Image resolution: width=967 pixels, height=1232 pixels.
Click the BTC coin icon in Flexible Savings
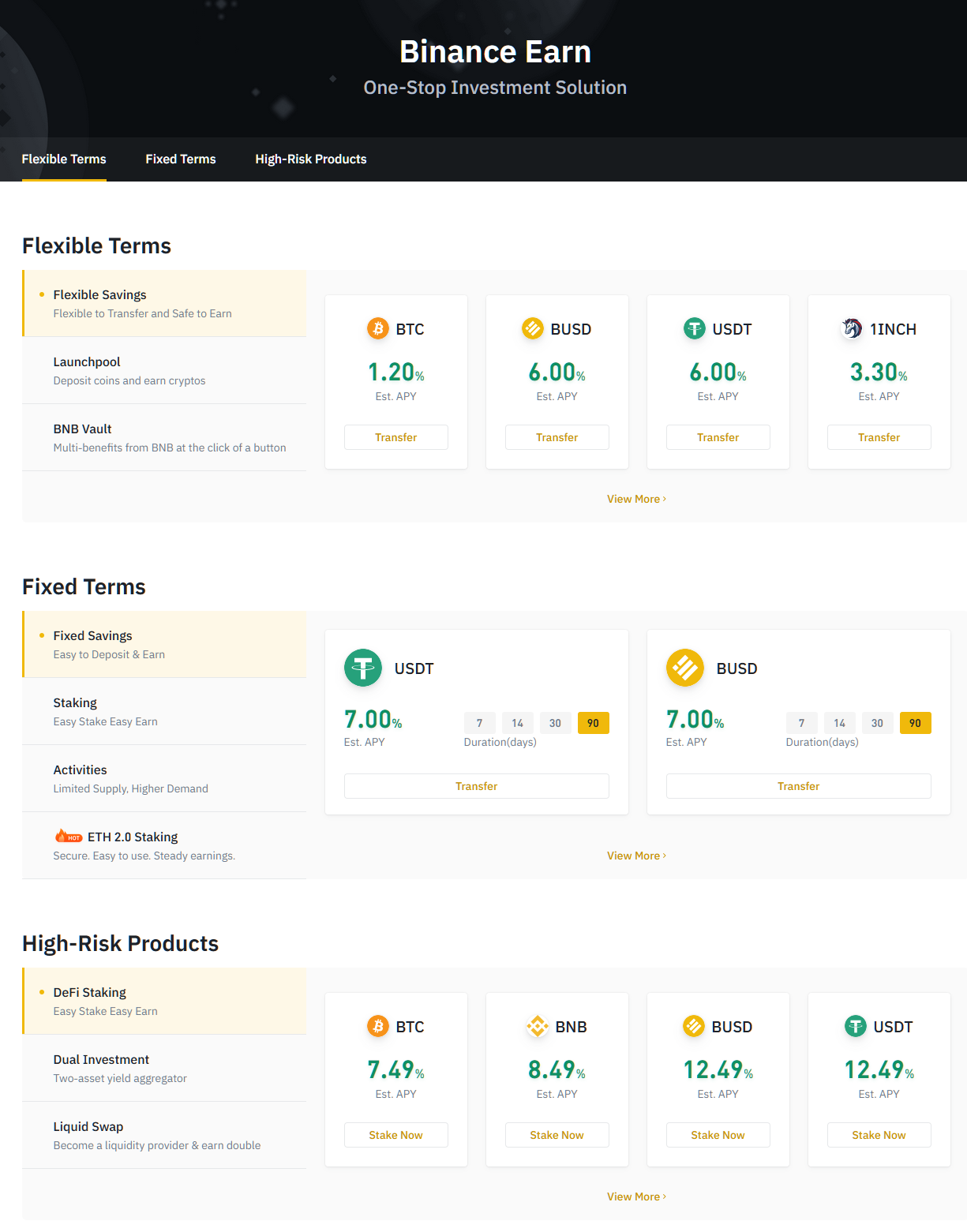tap(378, 328)
